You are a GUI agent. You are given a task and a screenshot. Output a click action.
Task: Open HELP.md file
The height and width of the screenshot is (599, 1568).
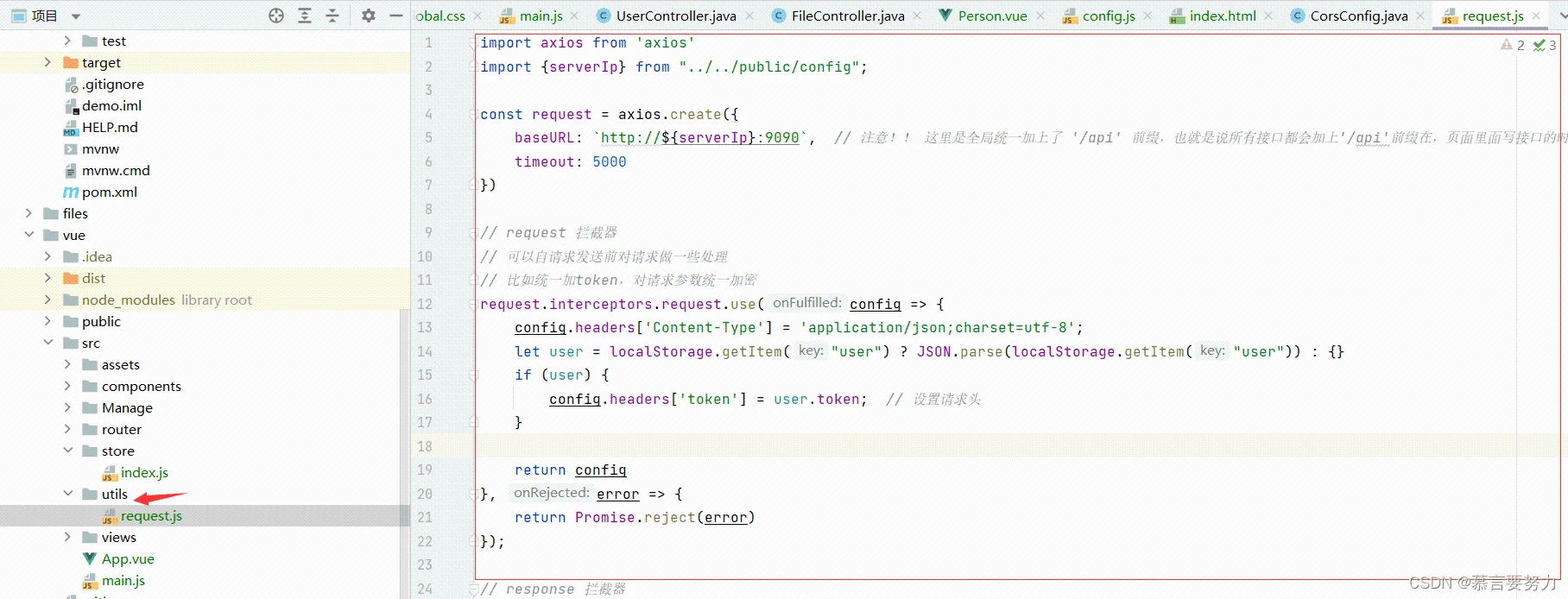[x=110, y=127]
